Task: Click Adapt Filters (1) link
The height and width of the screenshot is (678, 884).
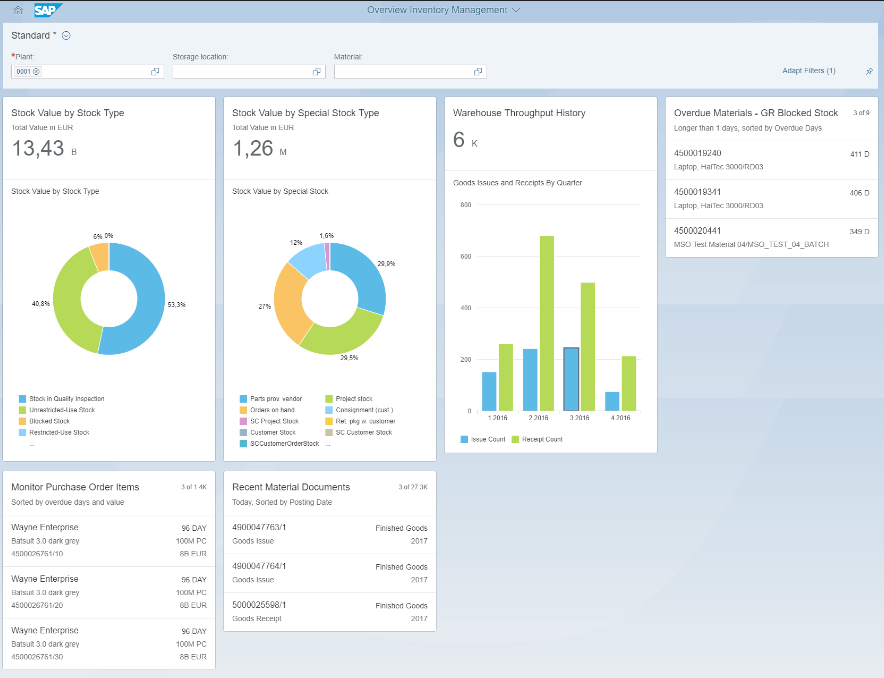Action: [809, 72]
